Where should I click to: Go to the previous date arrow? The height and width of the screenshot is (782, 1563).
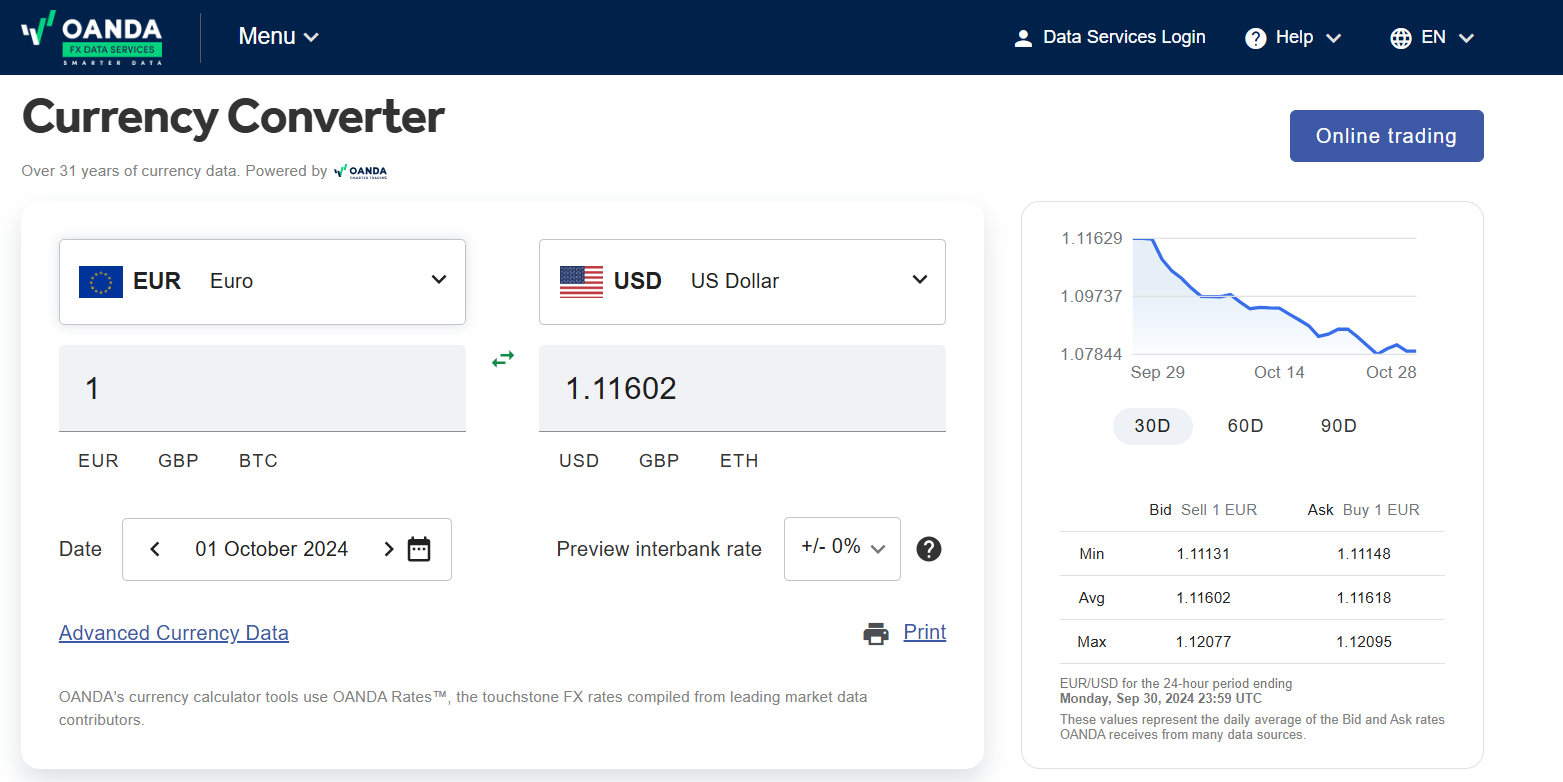click(x=155, y=549)
